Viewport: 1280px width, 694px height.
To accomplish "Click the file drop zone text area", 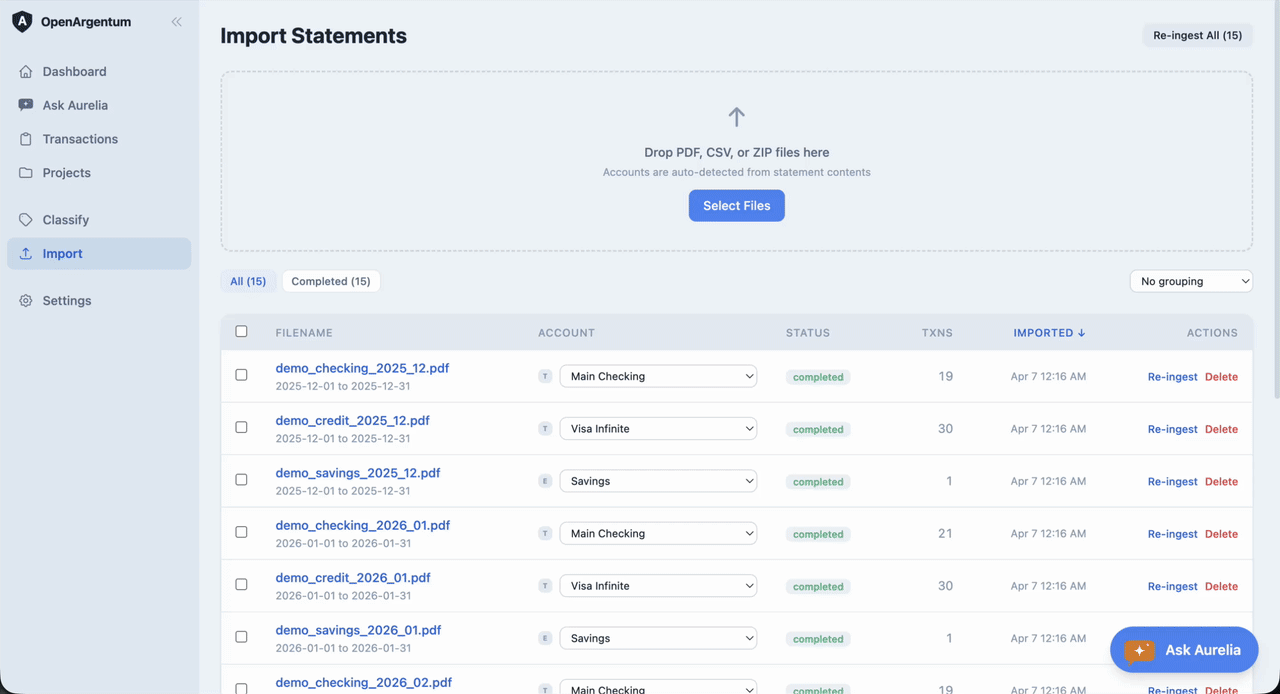I will 737,161.
